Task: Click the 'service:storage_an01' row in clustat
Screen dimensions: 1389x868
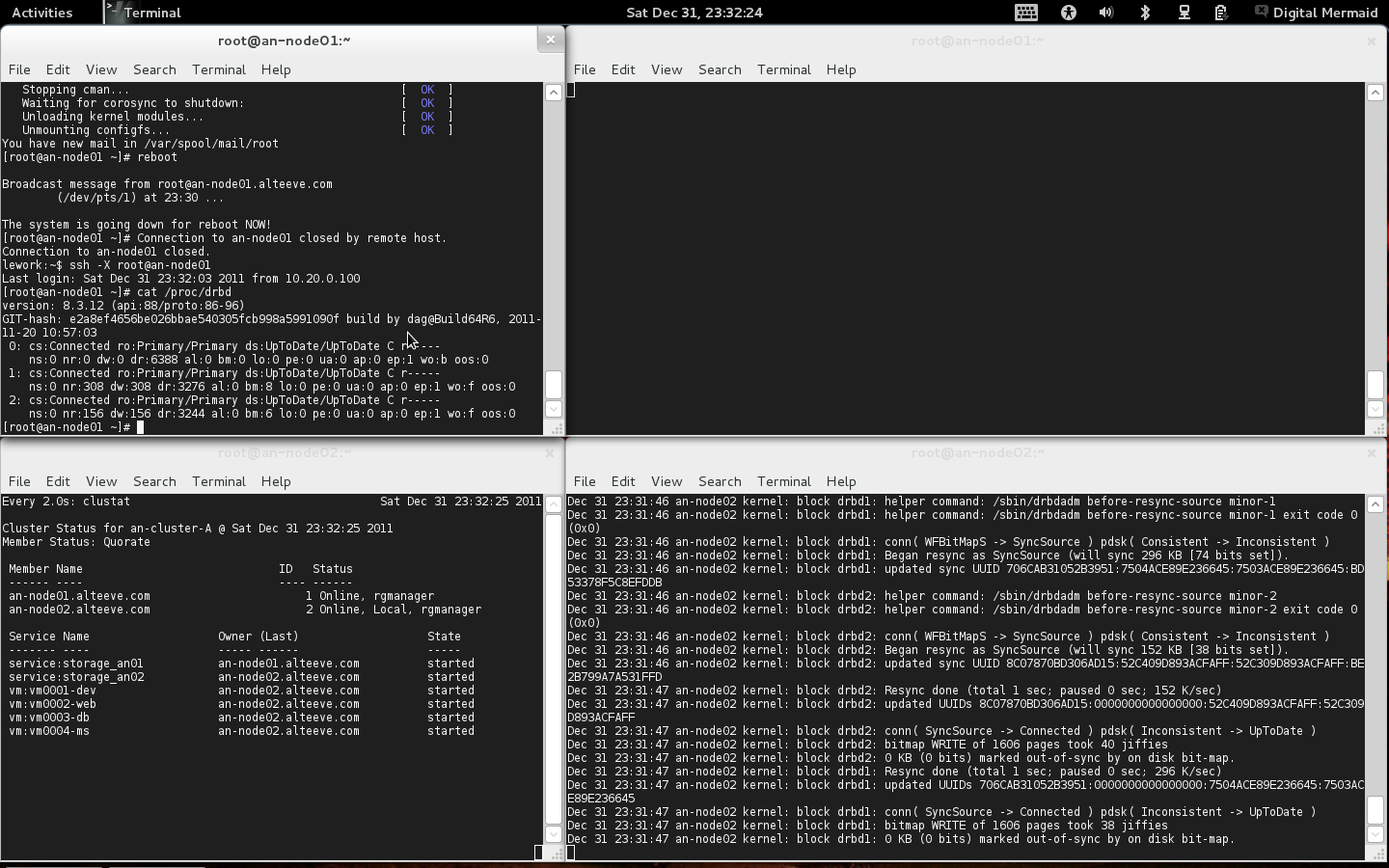Action: pyautogui.click(x=241, y=664)
